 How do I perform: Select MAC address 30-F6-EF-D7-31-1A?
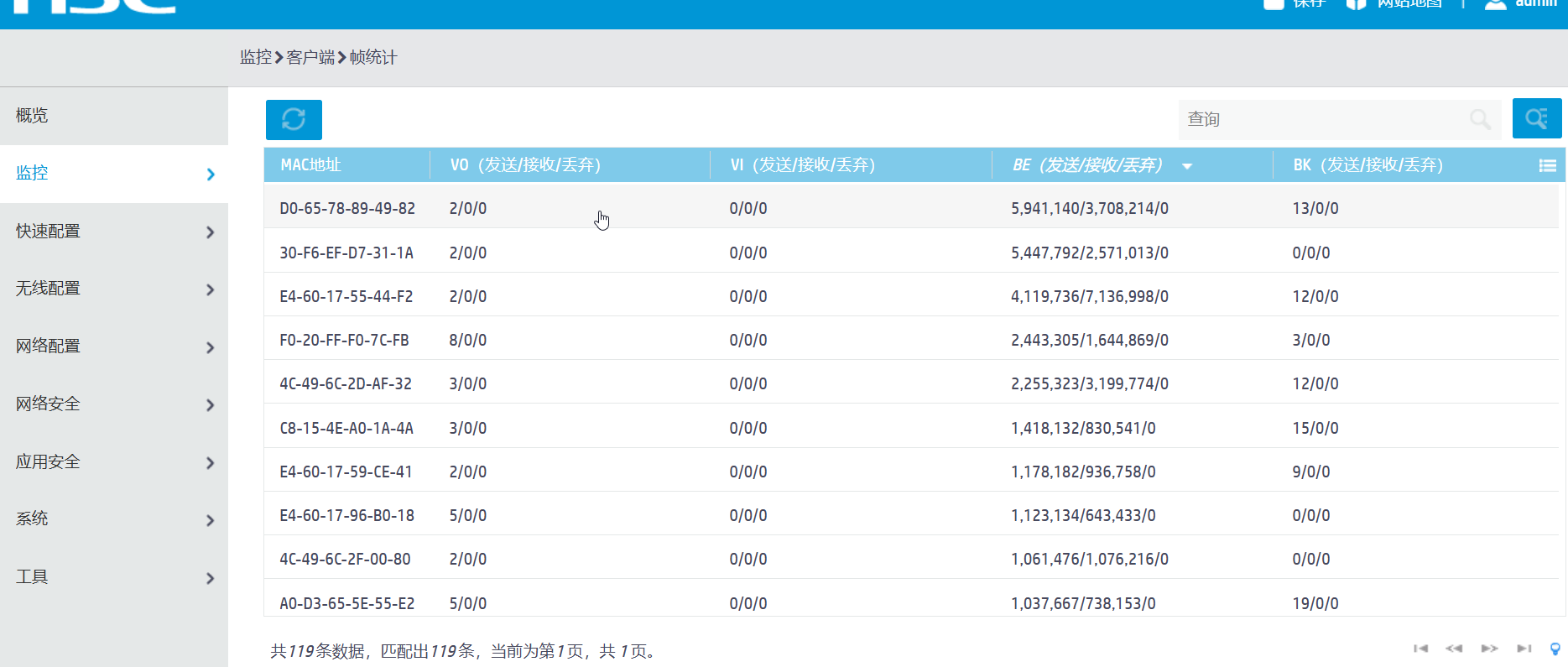tap(346, 253)
